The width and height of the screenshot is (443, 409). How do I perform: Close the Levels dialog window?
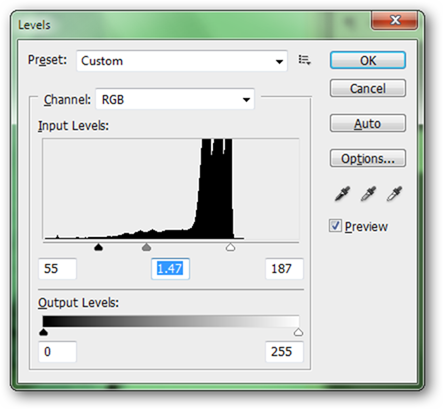point(394,20)
